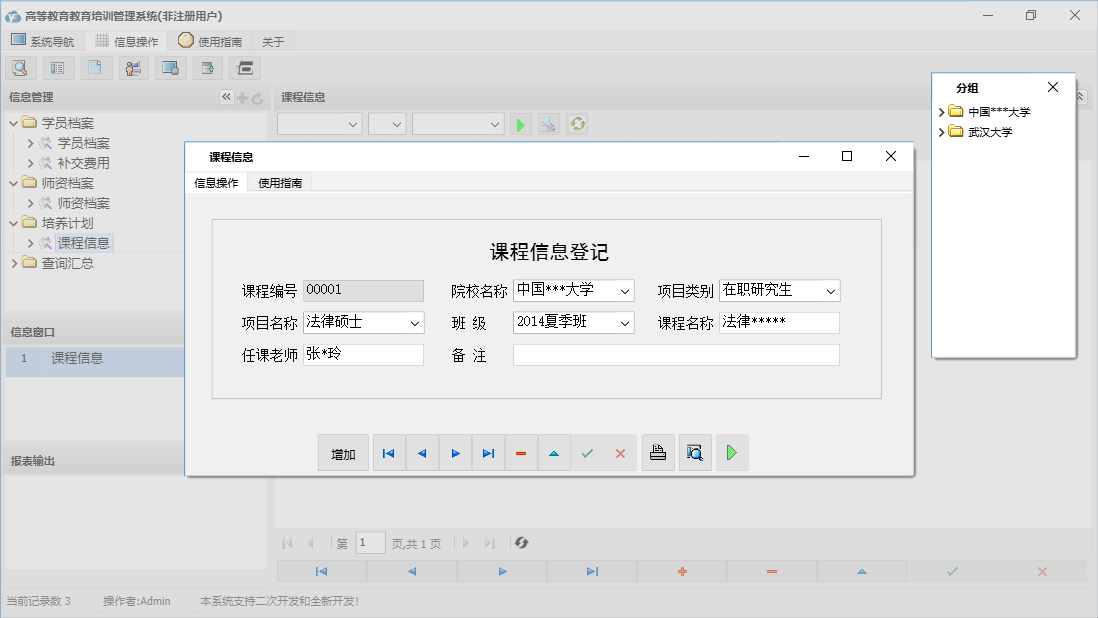Click the last-record navigation arrow
The width and height of the screenshot is (1098, 618).
[x=488, y=452]
